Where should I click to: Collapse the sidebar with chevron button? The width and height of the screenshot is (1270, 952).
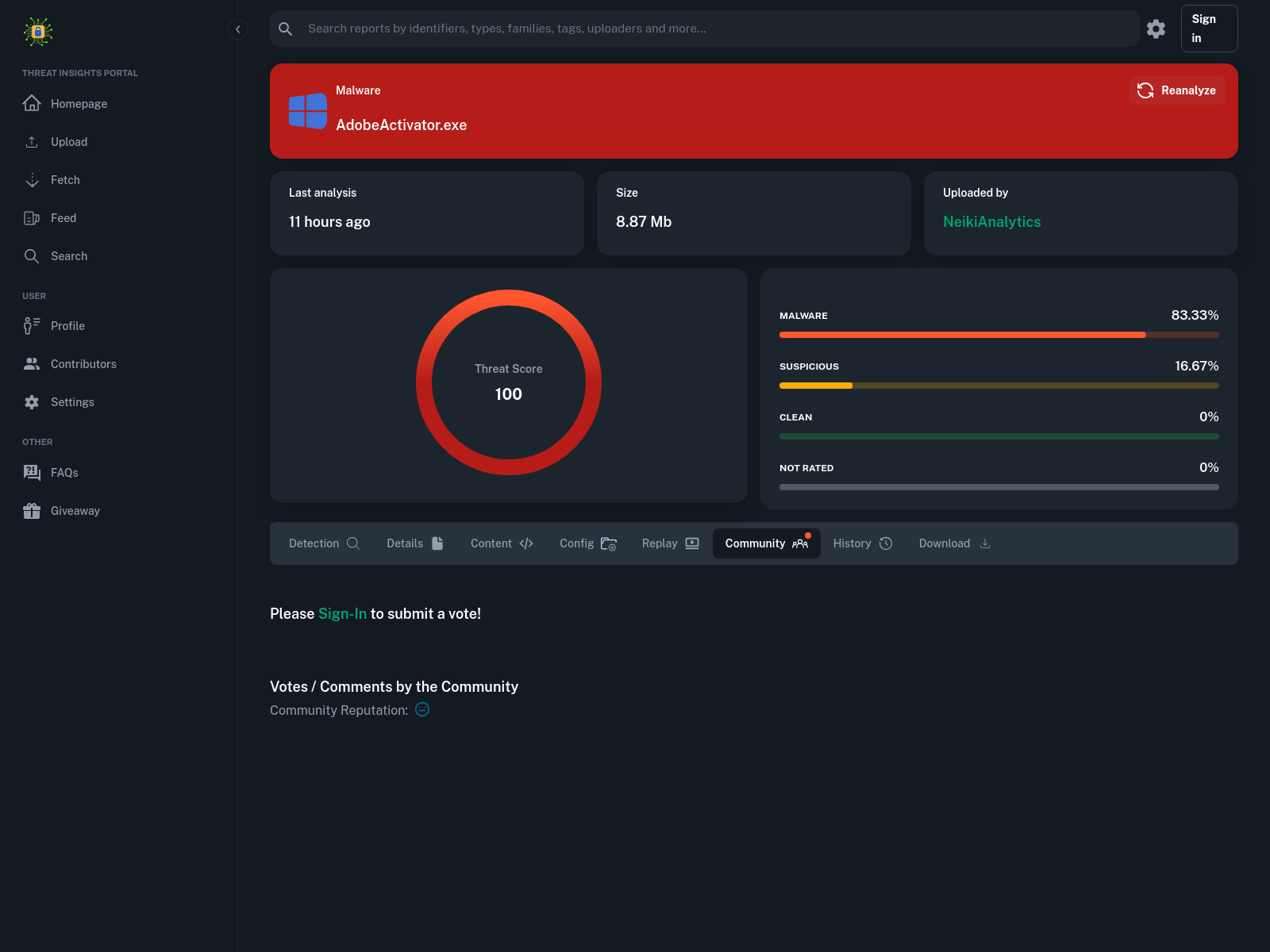click(238, 29)
